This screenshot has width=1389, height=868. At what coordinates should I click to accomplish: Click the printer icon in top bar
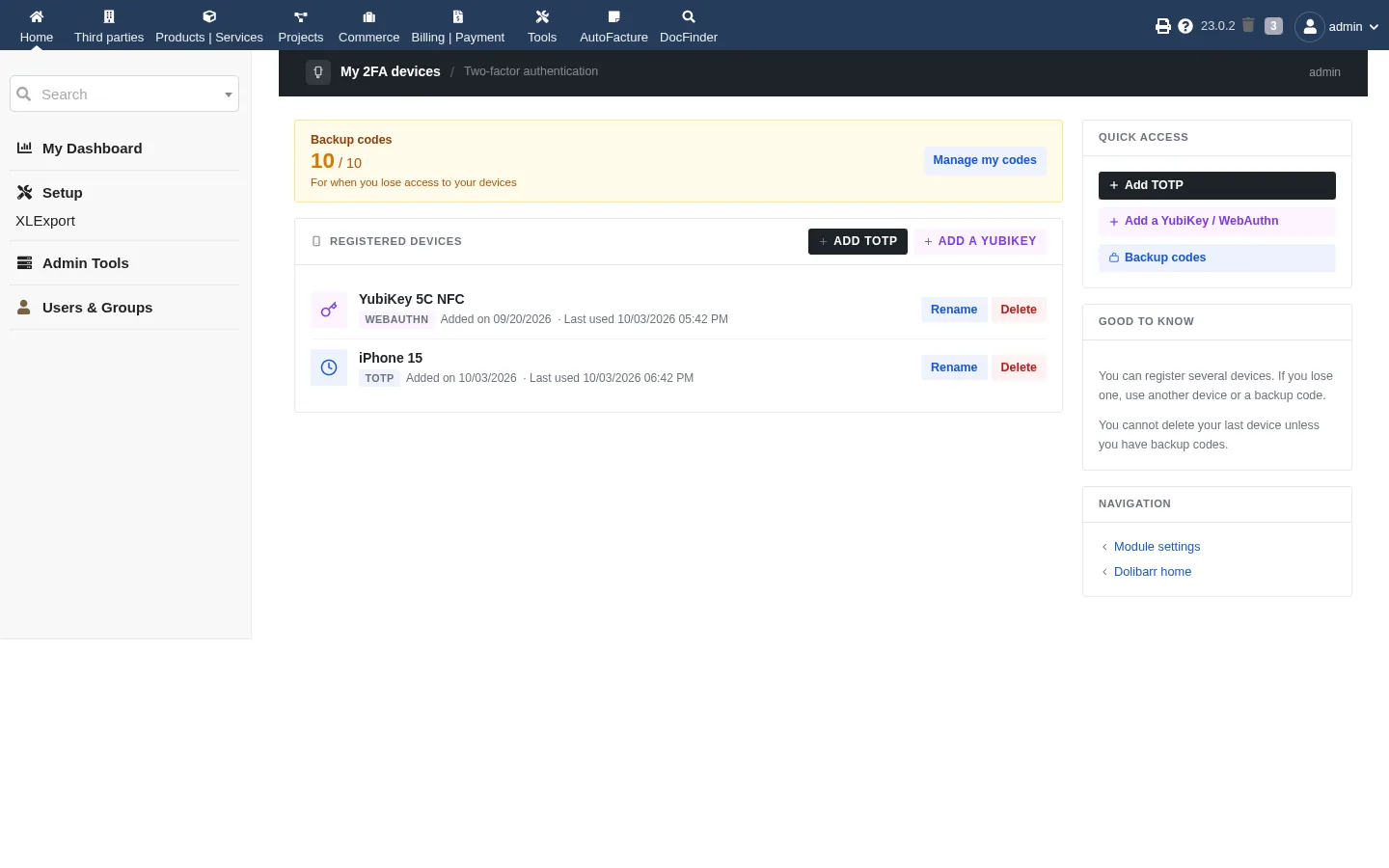pos(1163,26)
